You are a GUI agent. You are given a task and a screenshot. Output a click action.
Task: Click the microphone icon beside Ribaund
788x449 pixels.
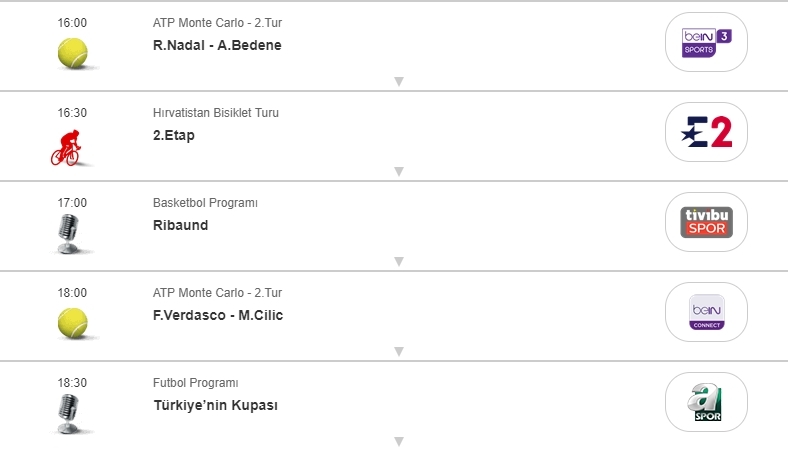click(67, 234)
